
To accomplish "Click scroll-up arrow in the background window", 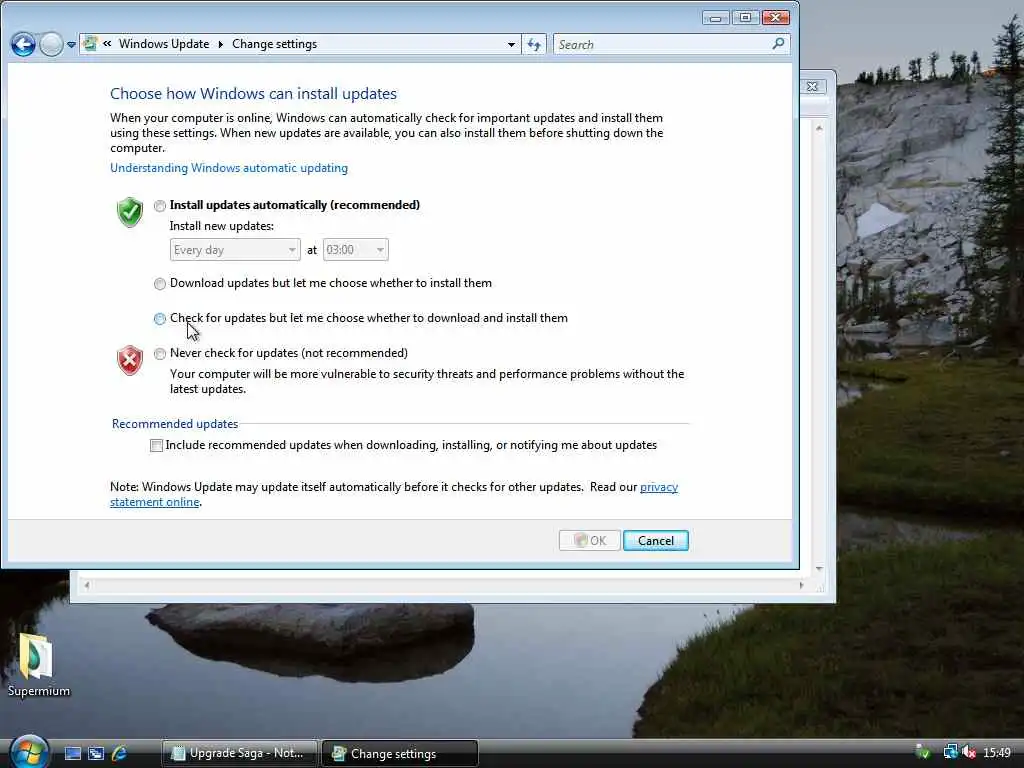I will point(819,129).
